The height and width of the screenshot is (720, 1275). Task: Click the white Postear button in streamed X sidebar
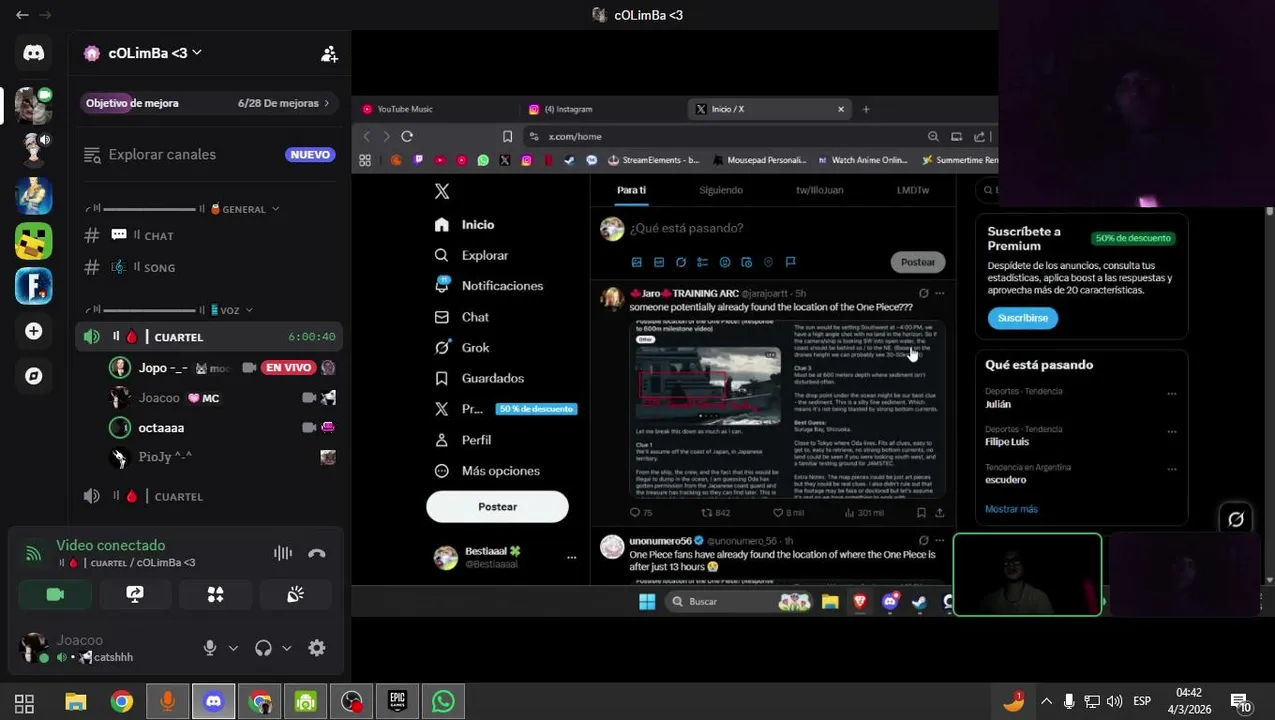click(497, 507)
